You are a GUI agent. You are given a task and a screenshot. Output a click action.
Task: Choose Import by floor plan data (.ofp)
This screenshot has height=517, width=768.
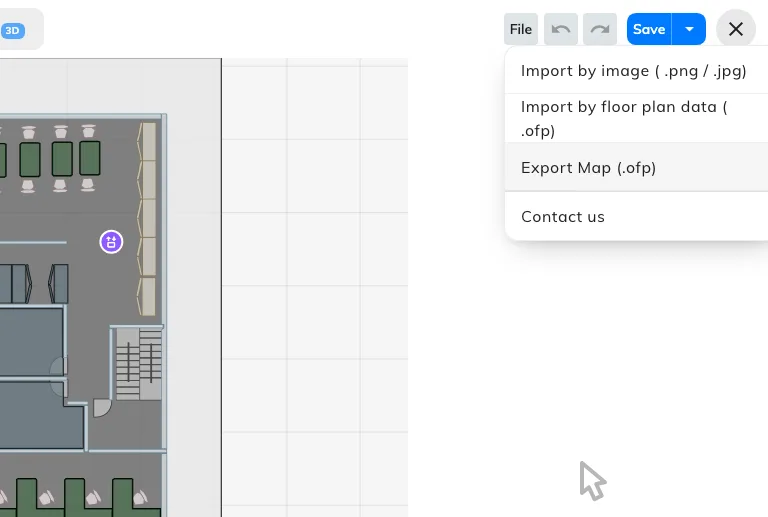click(636, 118)
